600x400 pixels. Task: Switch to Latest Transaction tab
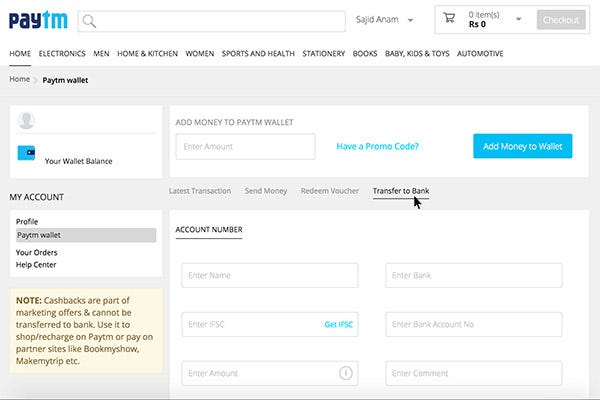pyautogui.click(x=200, y=191)
